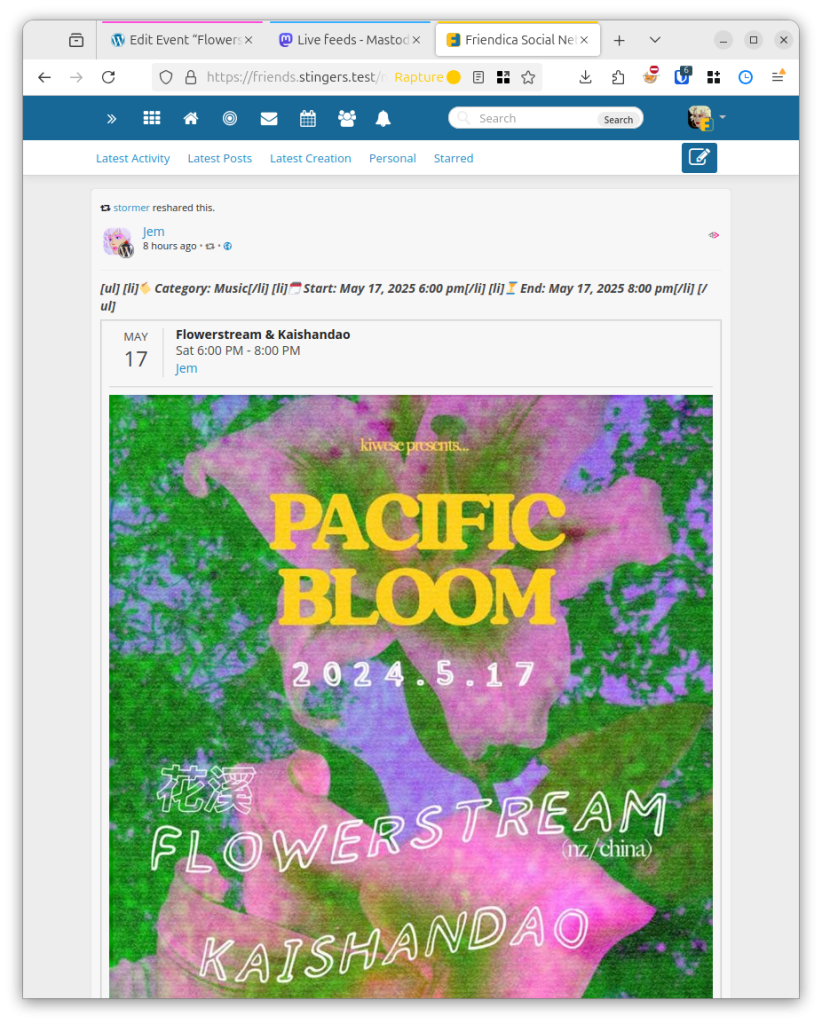Close the Friendica Social Network tab
Screen dimensions: 822x1024
tap(584, 40)
